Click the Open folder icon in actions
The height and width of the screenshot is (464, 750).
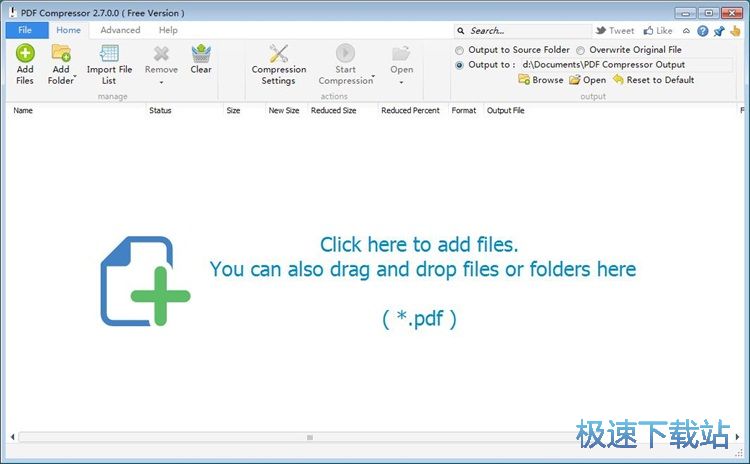(x=401, y=54)
